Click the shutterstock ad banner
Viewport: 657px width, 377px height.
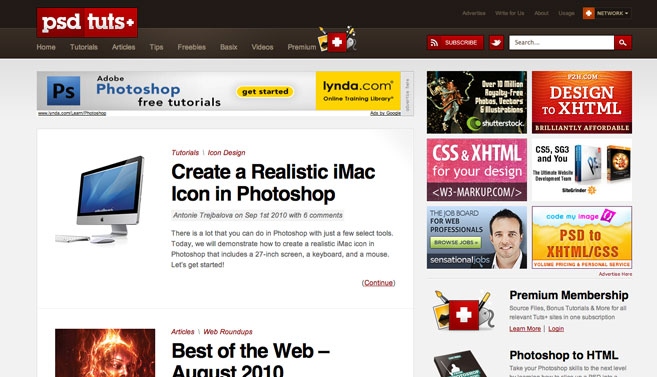pos(477,102)
